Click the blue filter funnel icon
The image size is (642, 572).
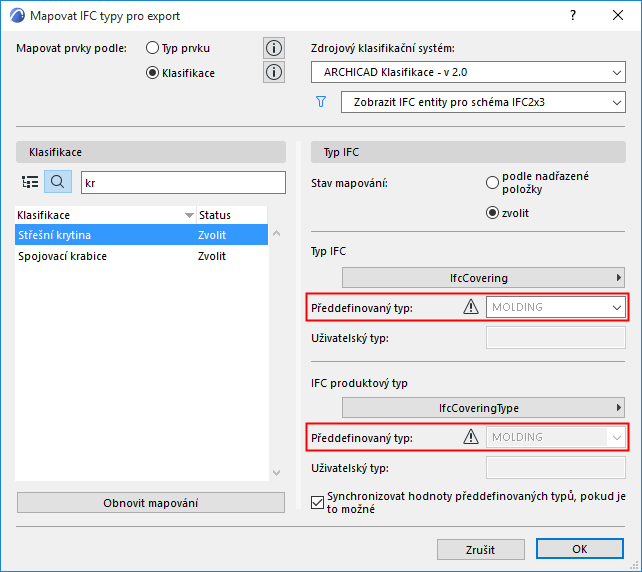point(321,102)
